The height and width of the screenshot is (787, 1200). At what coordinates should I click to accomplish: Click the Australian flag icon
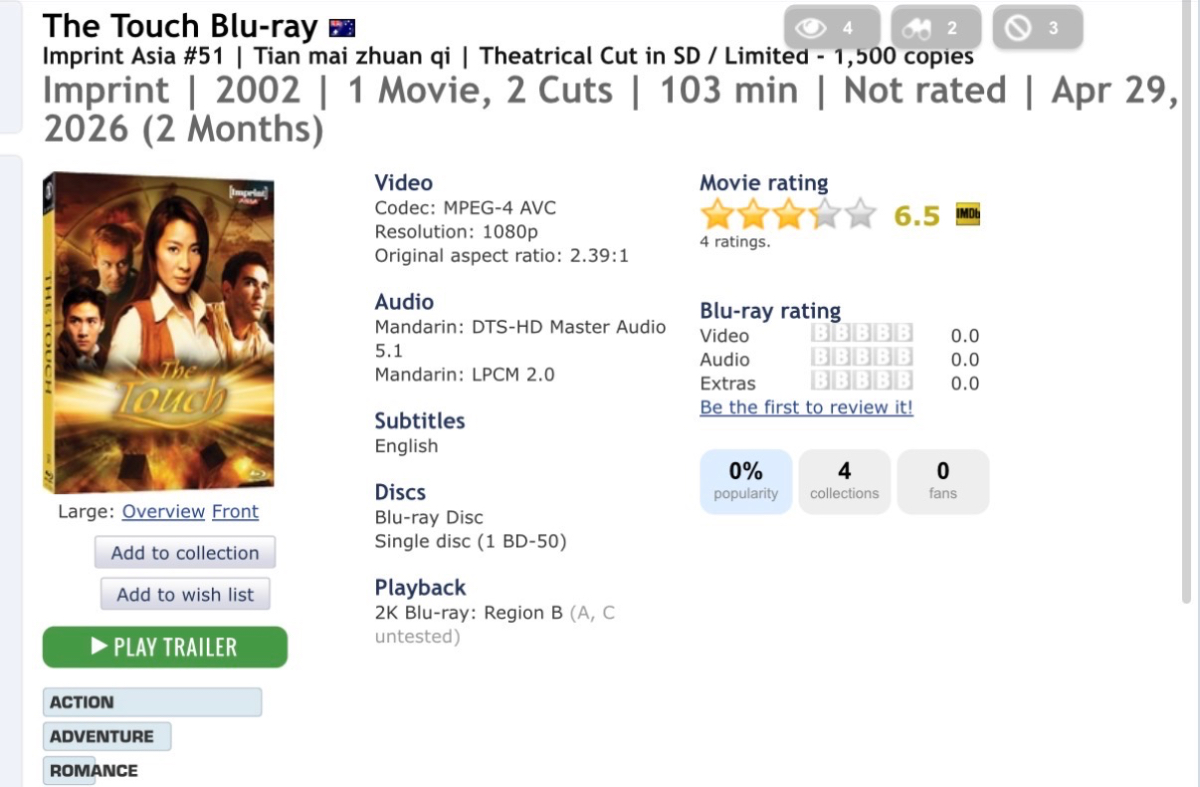coord(342,28)
